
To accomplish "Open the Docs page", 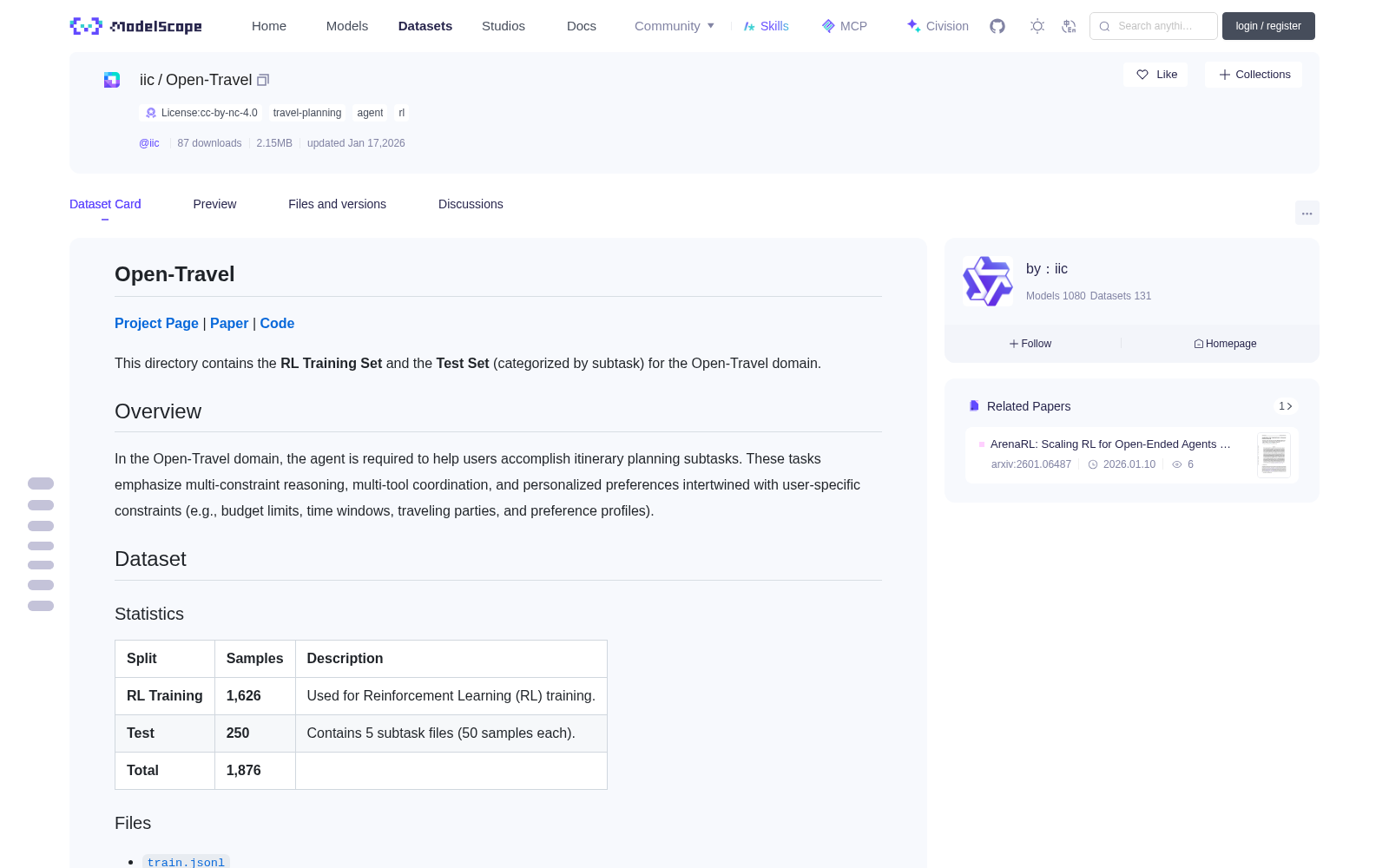I will point(582,26).
